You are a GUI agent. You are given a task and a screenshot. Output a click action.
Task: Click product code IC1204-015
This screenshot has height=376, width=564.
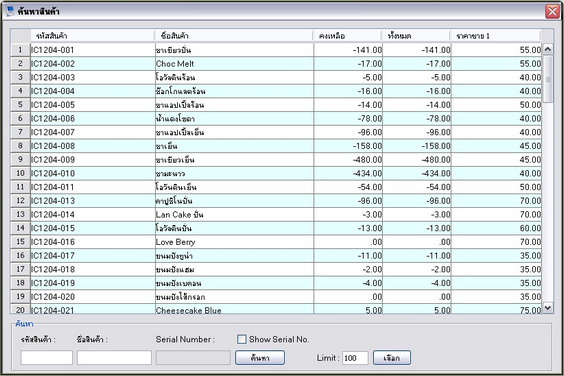(x=53, y=228)
